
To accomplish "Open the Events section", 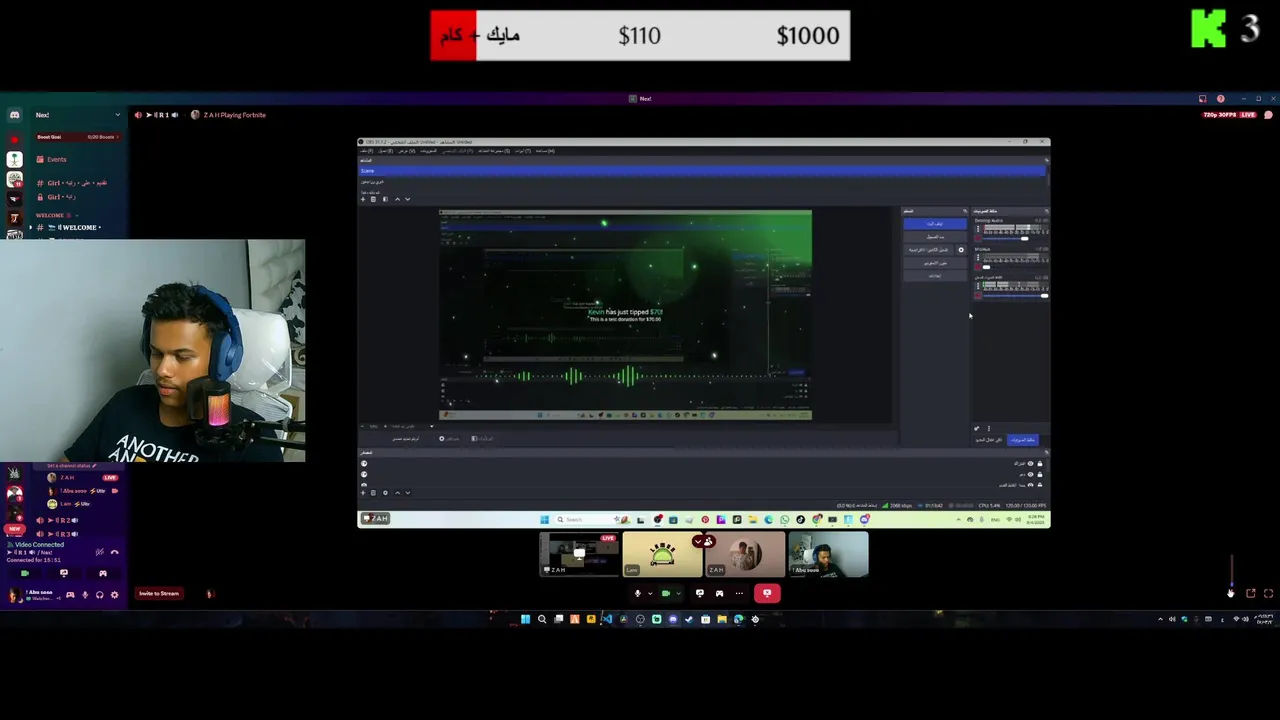I will [x=51, y=159].
